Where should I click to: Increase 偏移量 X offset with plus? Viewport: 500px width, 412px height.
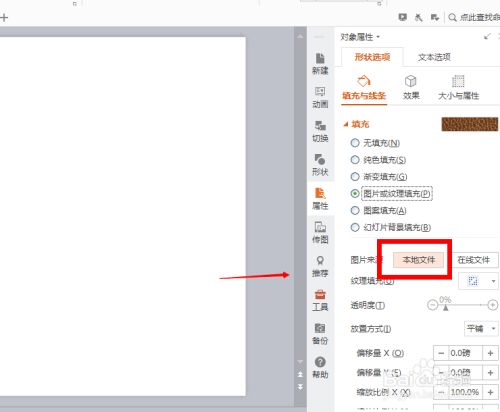click(490, 353)
